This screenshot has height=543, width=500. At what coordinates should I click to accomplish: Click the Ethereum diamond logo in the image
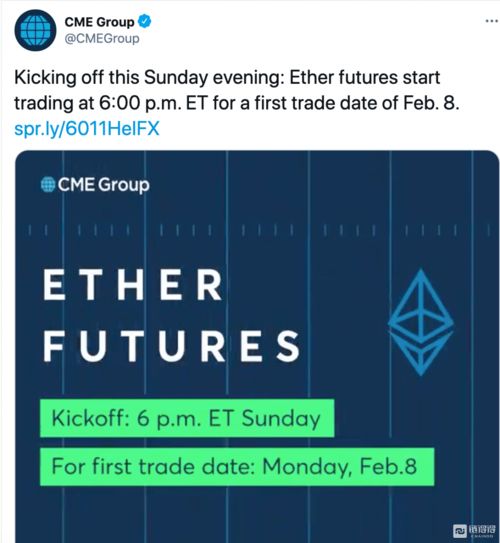pos(421,322)
